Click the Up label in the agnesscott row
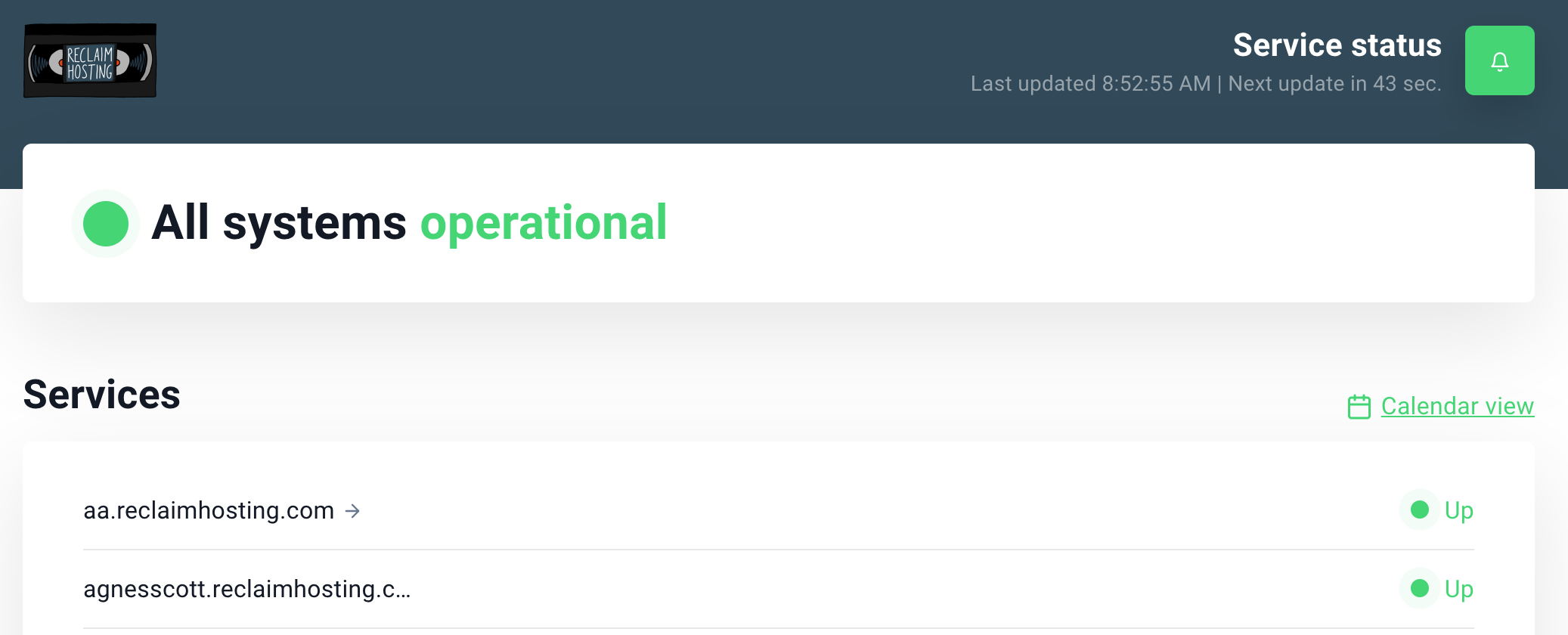1568x635 pixels. tap(1459, 590)
